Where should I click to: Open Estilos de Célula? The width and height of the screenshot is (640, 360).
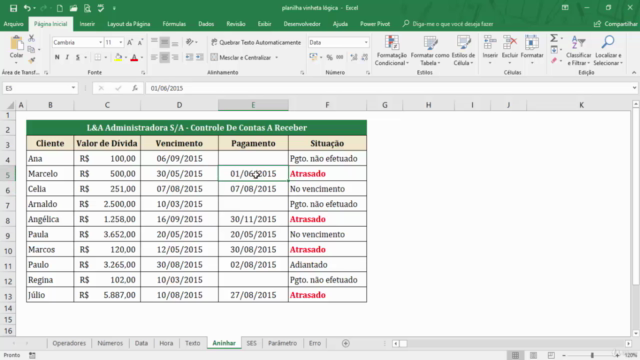[x=463, y=50]
